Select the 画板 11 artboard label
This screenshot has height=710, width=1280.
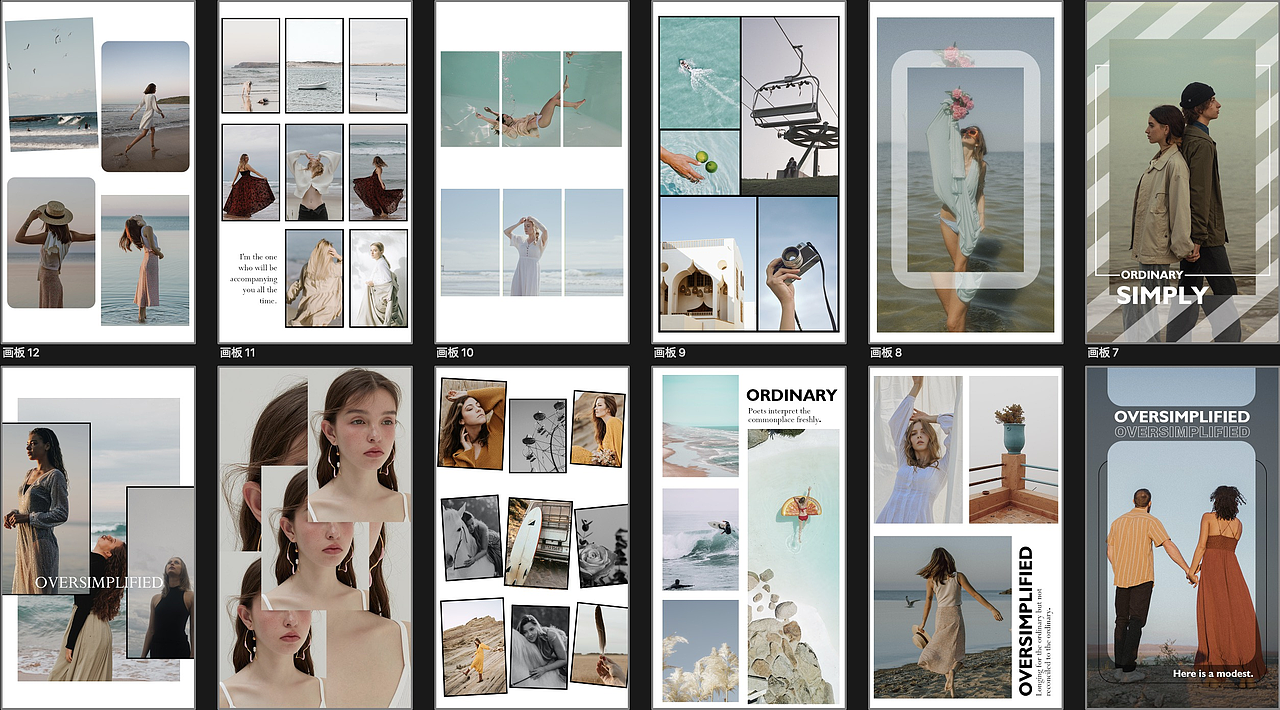coord(238,352)
